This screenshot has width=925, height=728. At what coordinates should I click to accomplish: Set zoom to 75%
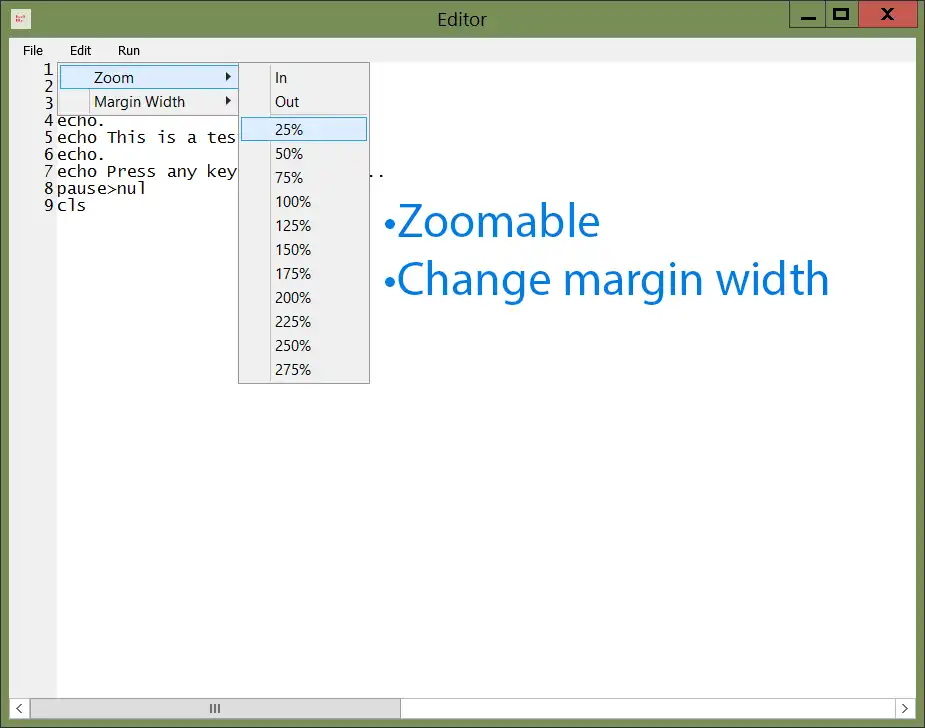tap(304, 178)
